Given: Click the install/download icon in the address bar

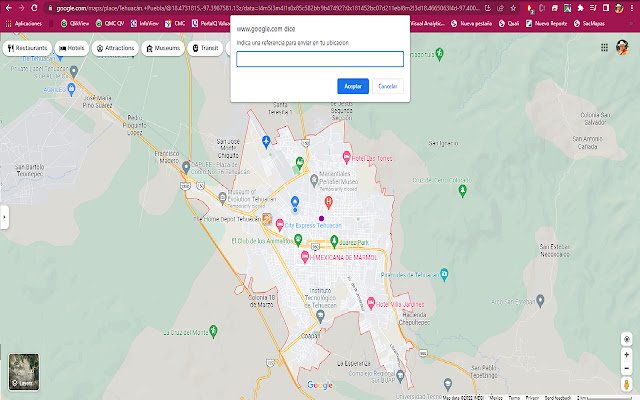Looking at the screenshot, I should [488, 8].
